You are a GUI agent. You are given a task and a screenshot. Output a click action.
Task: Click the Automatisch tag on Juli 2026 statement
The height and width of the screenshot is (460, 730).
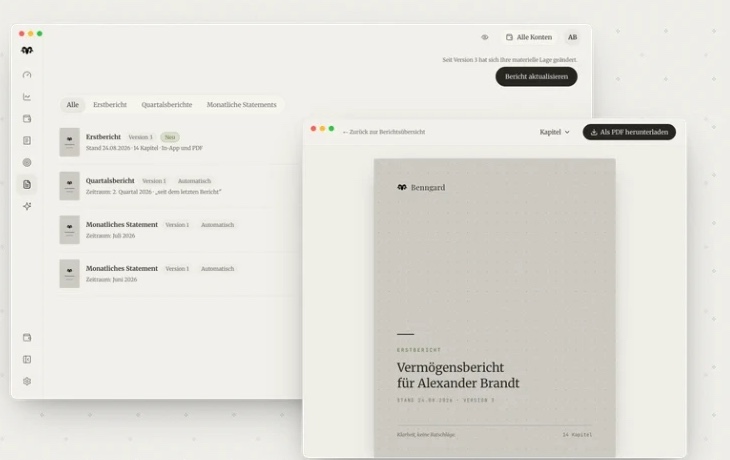[x=217, y=224]
